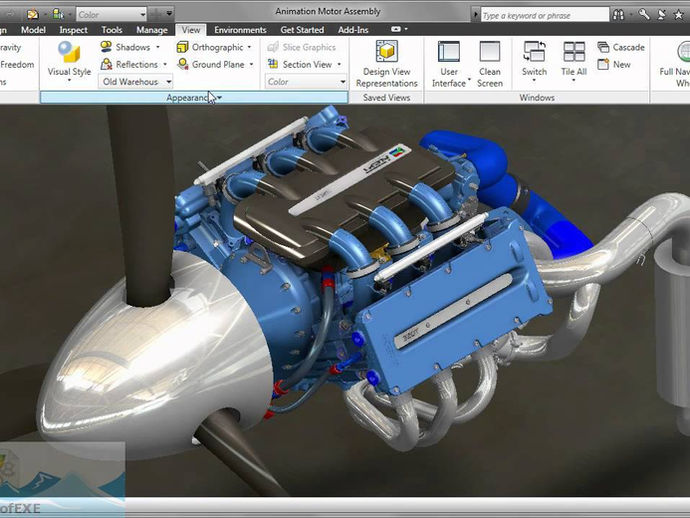
Task: Click the Freedom label
Action: [17, 64]
